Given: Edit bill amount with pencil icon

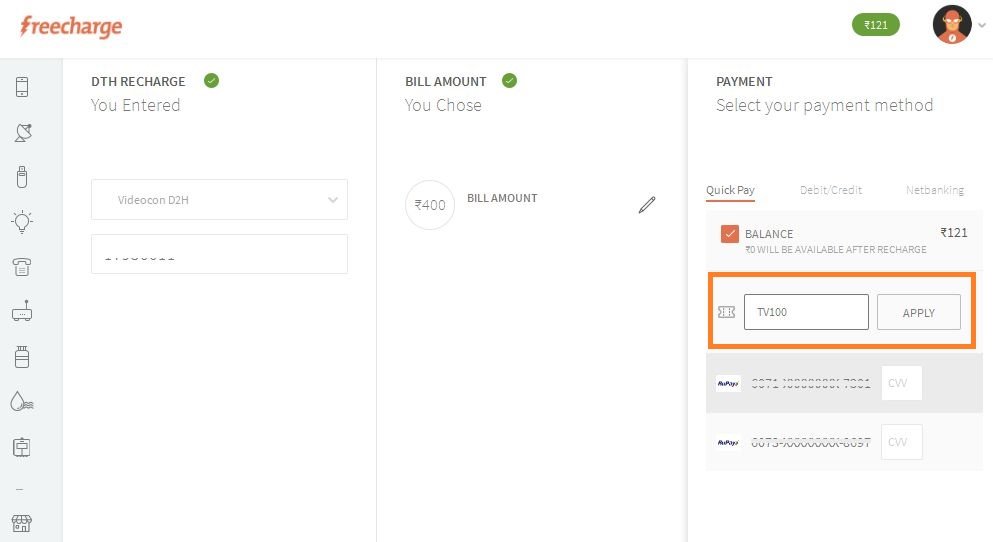Looking at the screenshot, I should (647, 205).
